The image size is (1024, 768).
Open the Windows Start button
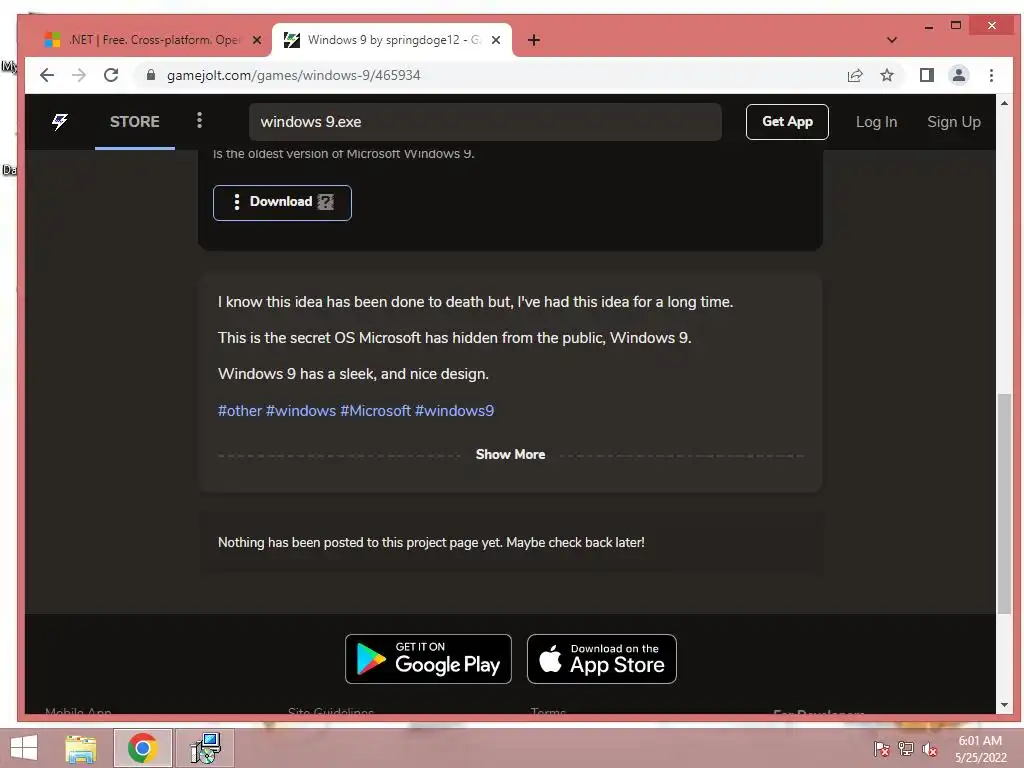[x=24, y=748]
